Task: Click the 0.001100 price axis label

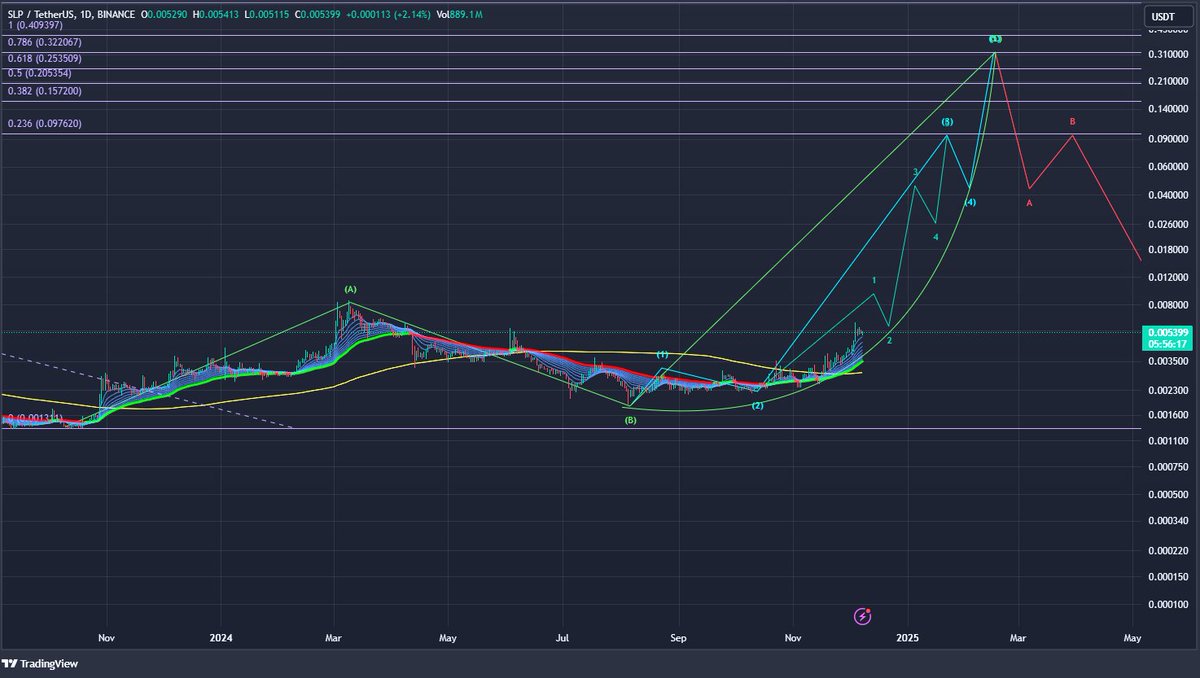Action: click(1167, 440)
